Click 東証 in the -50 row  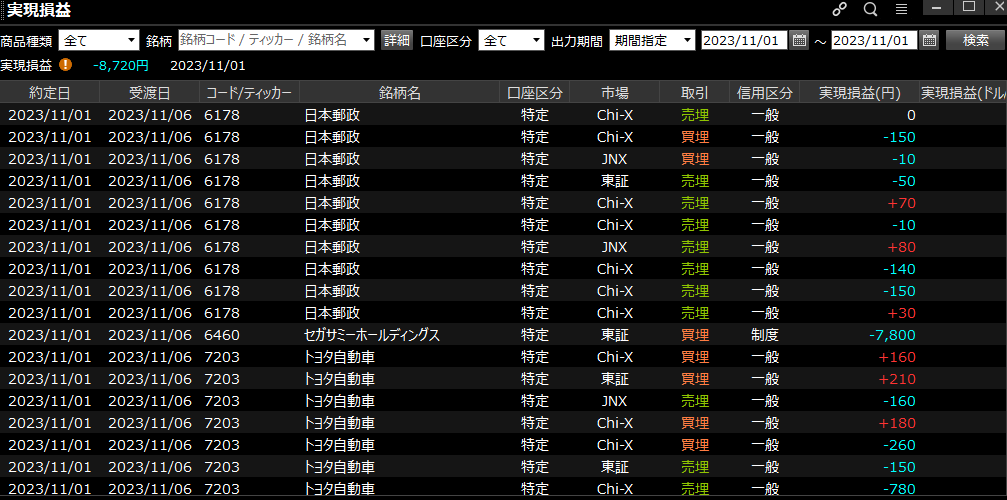point(615,182)
